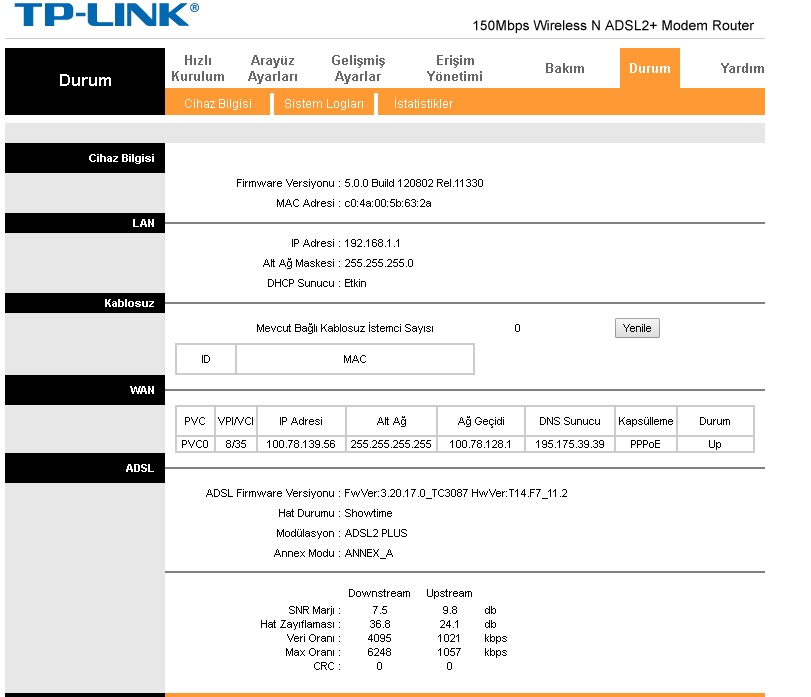Click the Hat Durumu value Showtime

pyautogui.click(x=368, y=513)
